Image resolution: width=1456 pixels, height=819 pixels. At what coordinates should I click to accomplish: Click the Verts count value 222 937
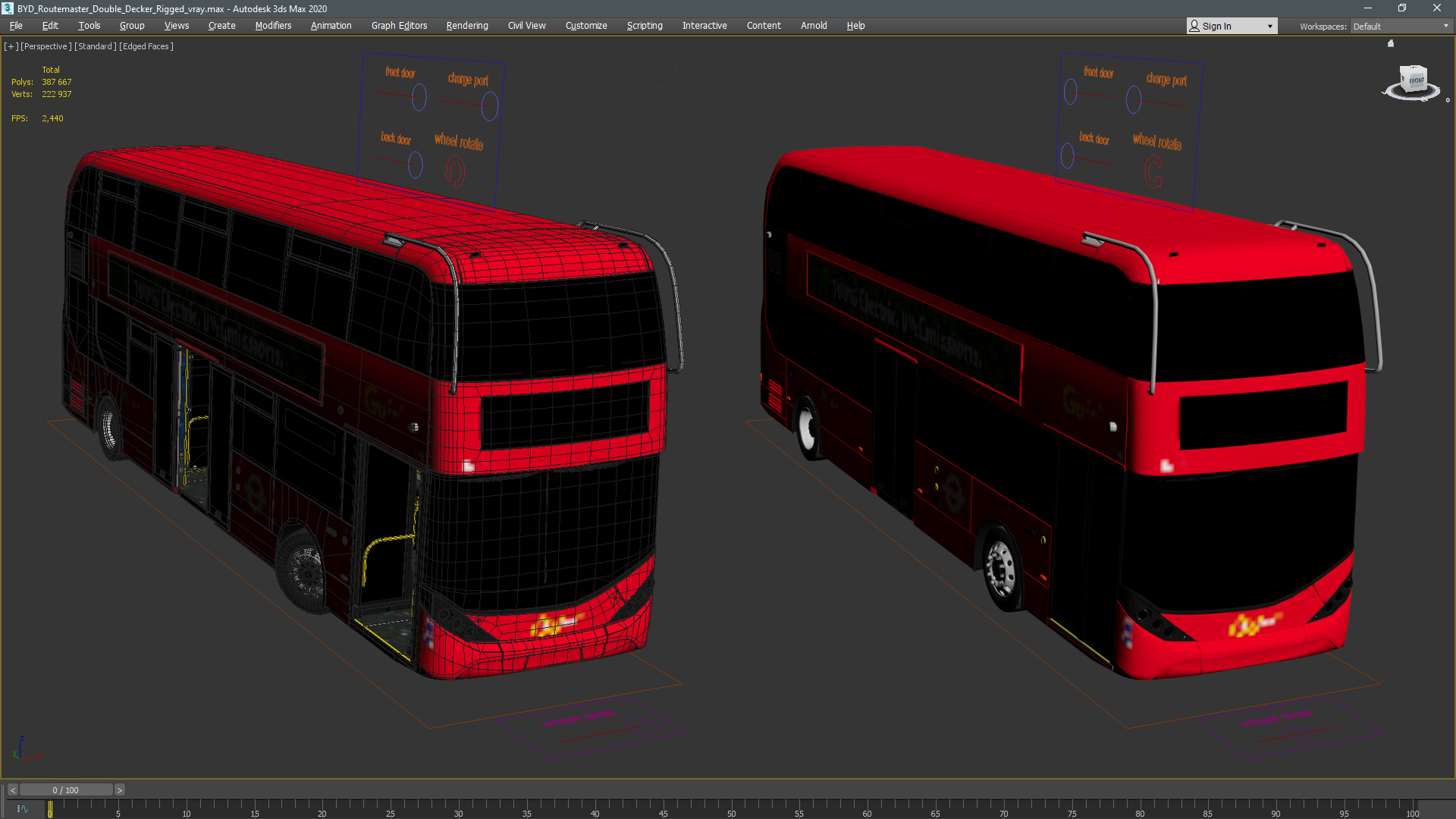click(57, 94)
